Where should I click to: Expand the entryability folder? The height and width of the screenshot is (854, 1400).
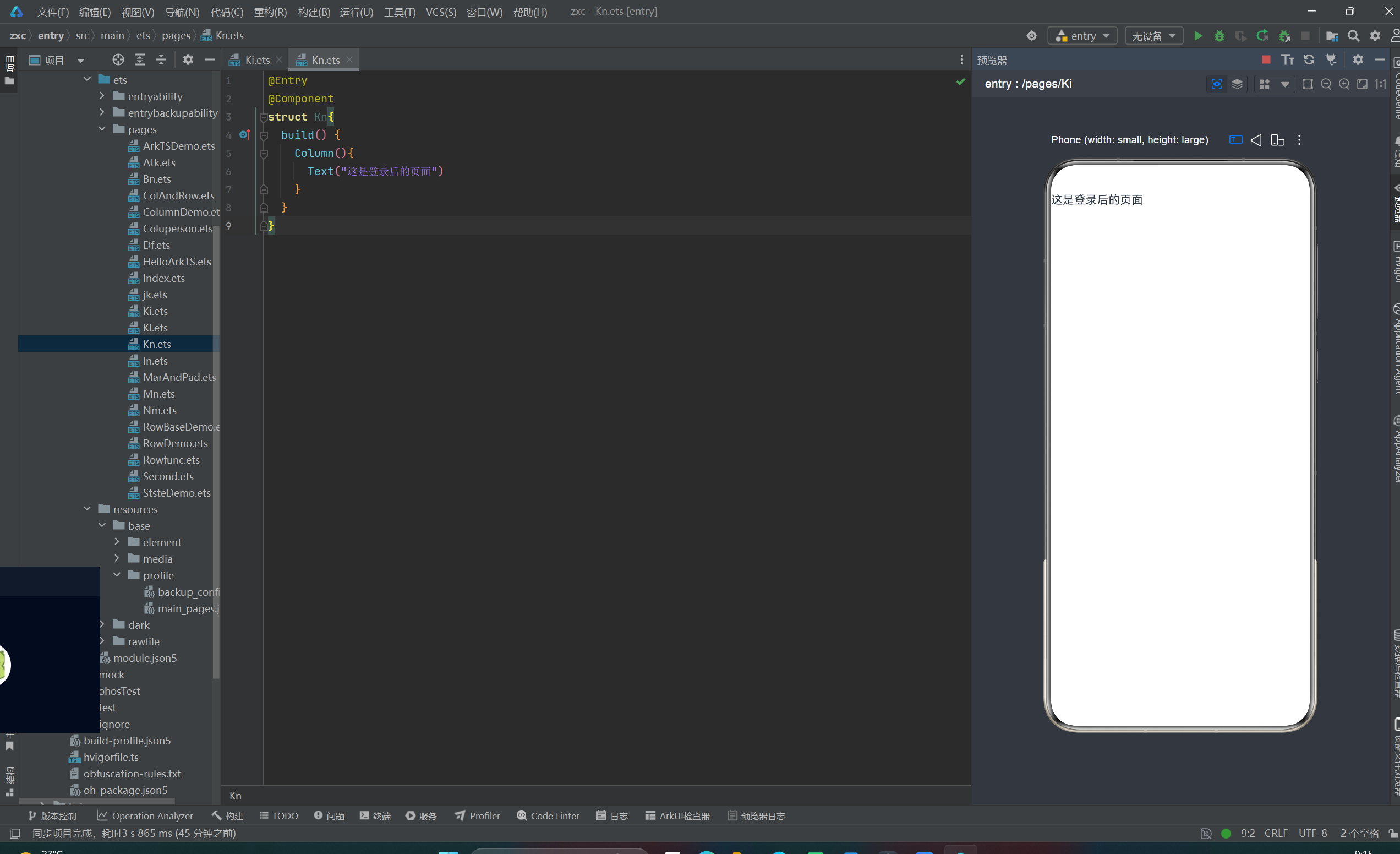tap(102, 96)
